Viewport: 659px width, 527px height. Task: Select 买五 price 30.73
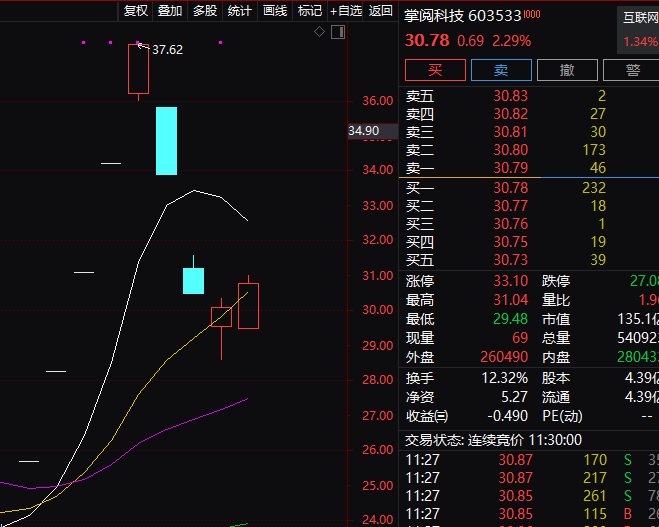tap(510, 260)
